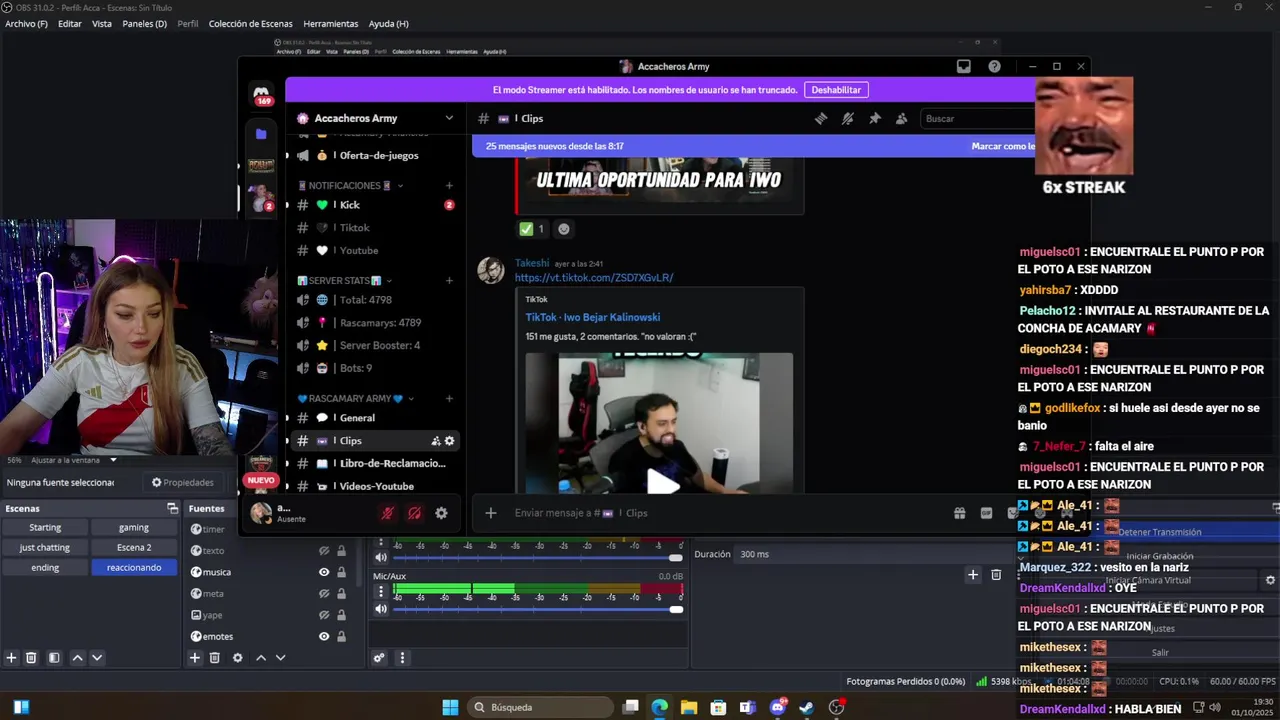Open Colección de Escenas menu
The height and width of the screenshot is (720, 1280).
[250, 24]
